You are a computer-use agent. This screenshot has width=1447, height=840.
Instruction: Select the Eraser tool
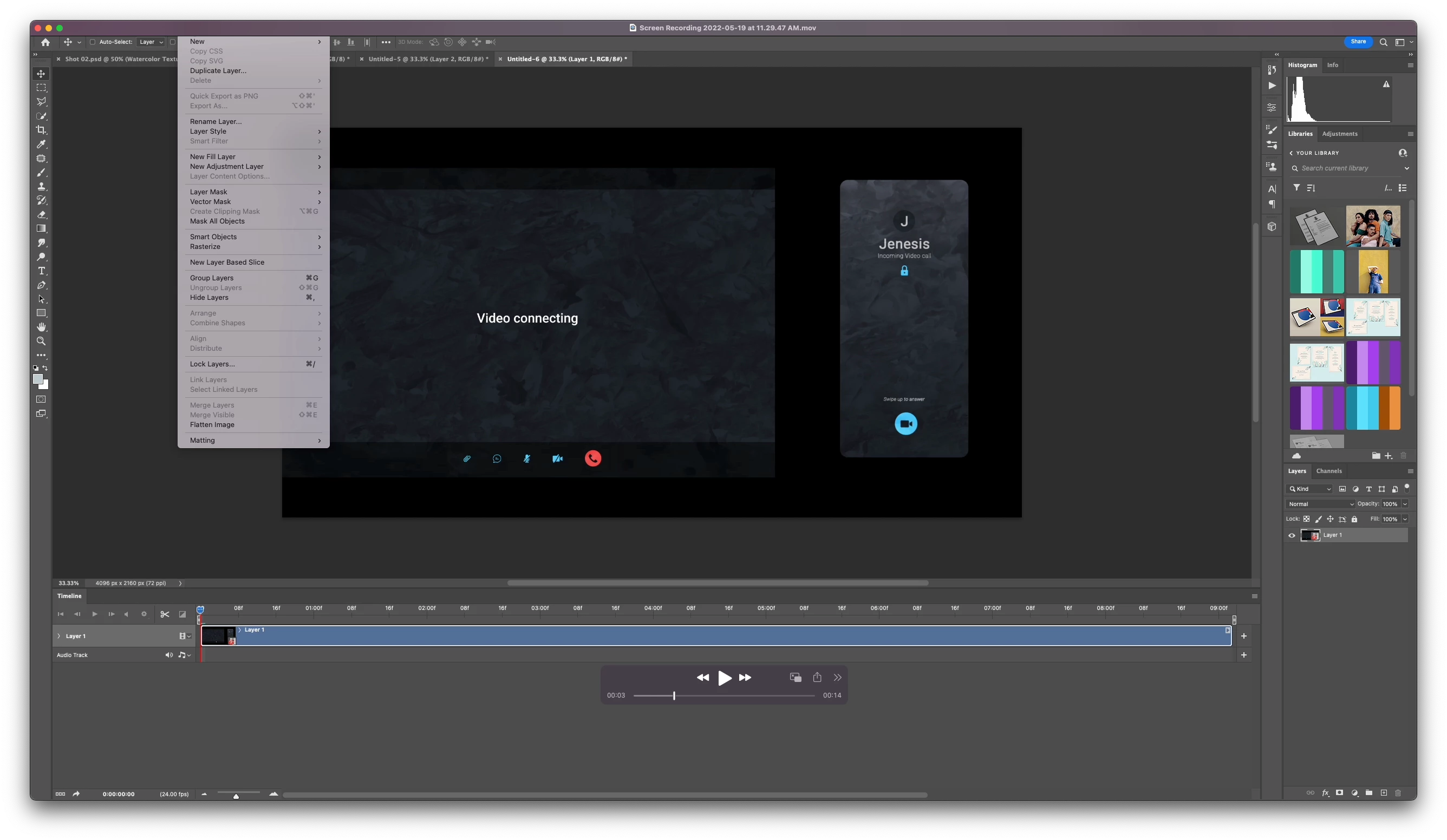41,214
